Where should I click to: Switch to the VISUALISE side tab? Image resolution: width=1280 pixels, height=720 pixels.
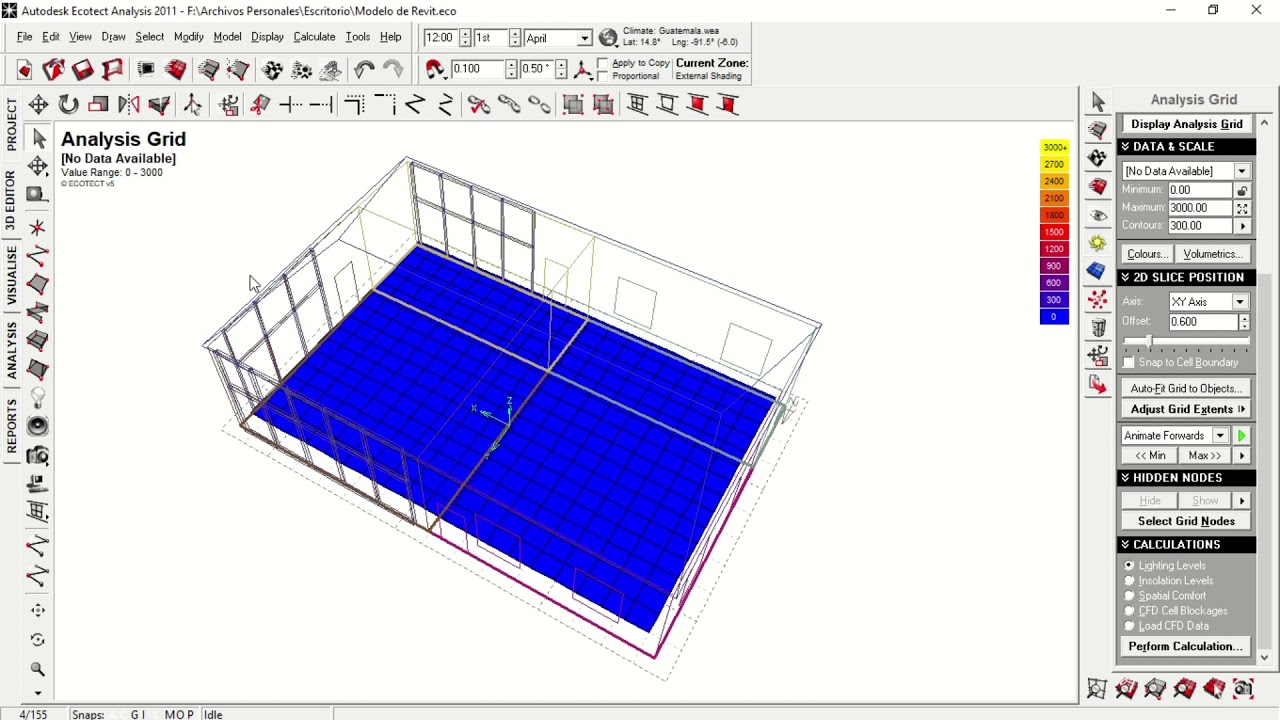11,276
